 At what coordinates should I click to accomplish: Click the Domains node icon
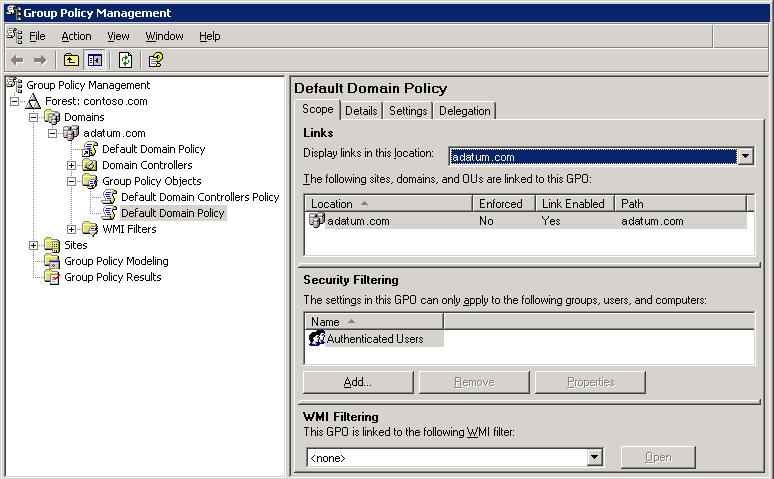click(52, 118)
